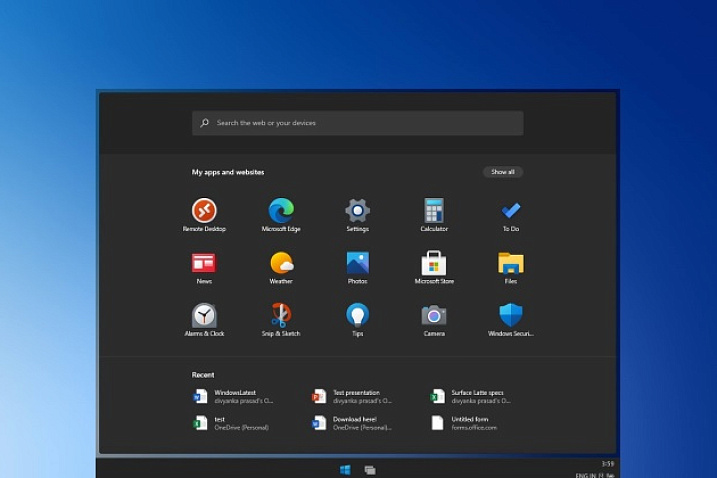Launch Alarms & Clock
Viewport: 717px width, 478px height.
204,320
